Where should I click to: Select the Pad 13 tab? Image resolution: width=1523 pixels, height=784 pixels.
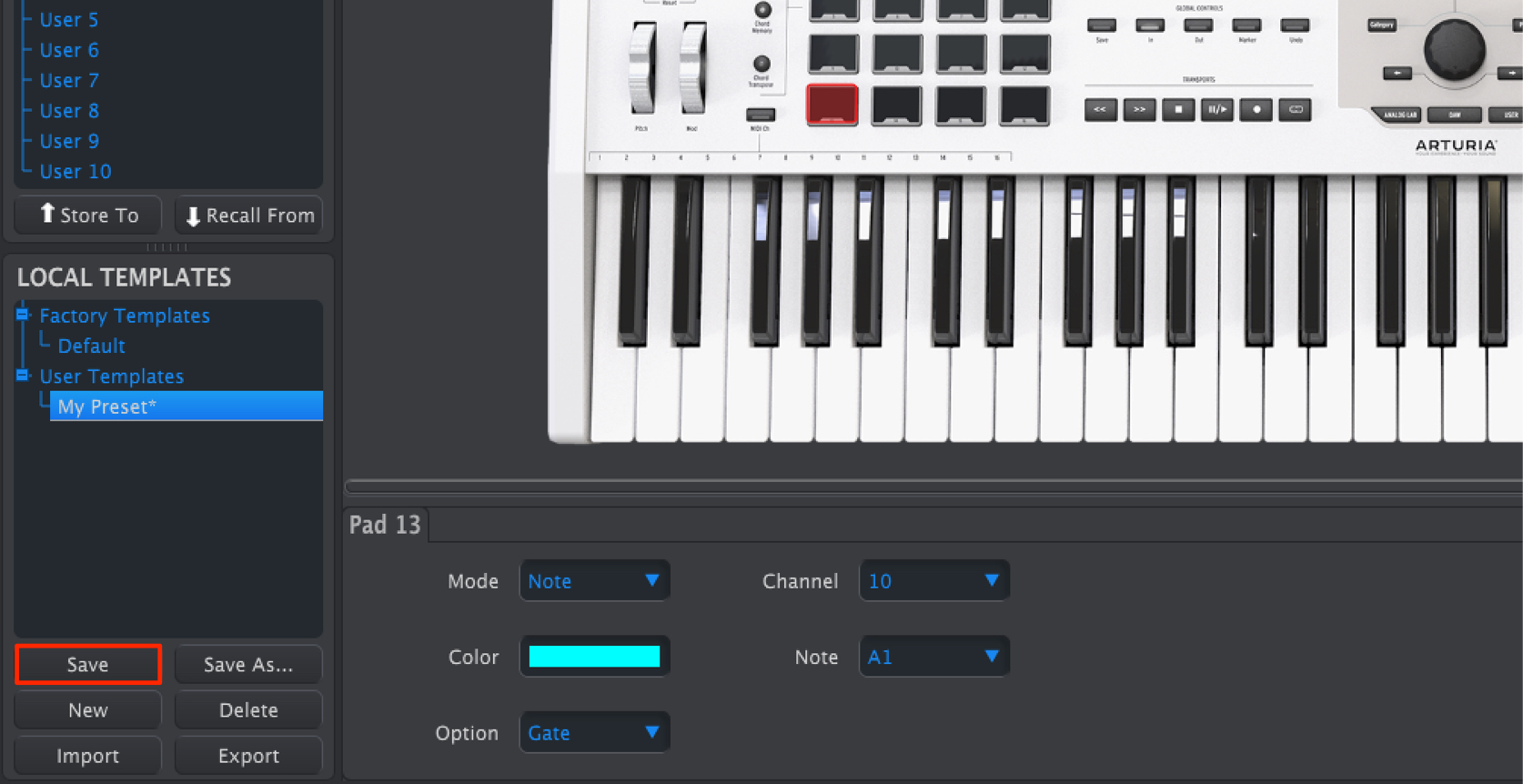coord(386,525)
